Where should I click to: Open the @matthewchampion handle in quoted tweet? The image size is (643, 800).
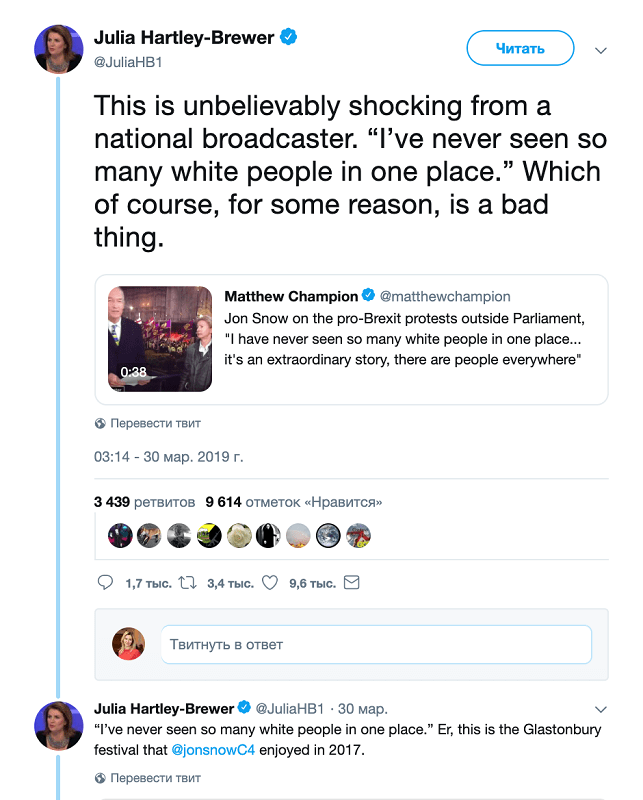pyautogui.click(x=445, y=296)
